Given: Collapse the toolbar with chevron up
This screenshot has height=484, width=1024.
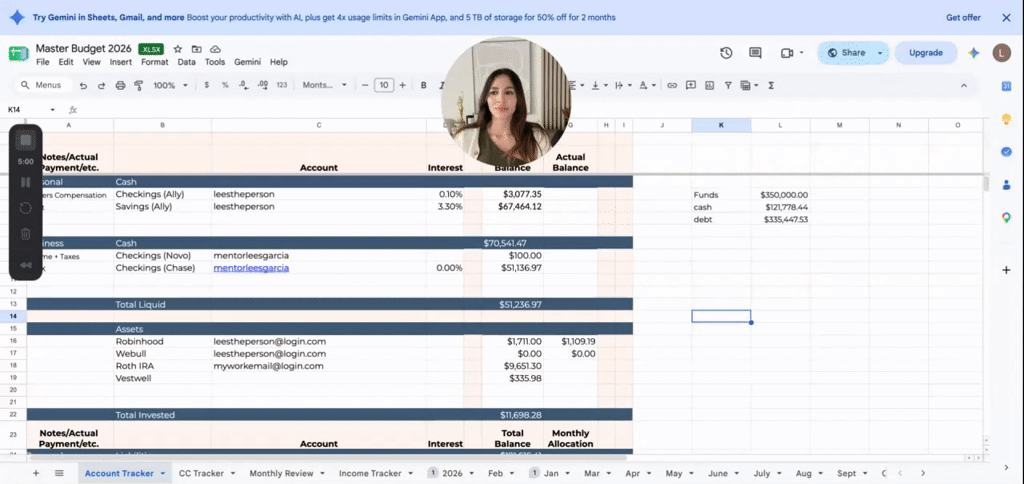Looking at the screenshot, I should (x=964, y=86).
